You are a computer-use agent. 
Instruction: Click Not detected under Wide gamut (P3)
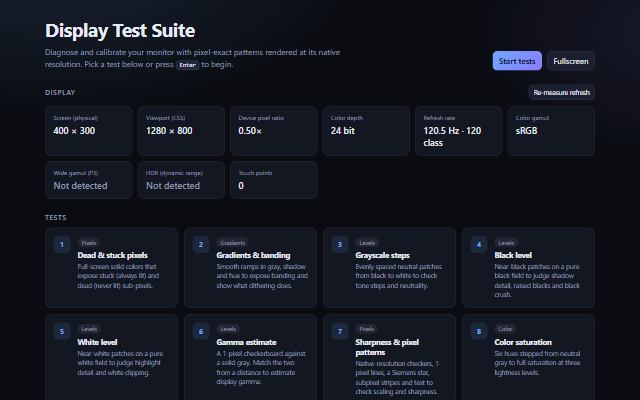pos(80,186)
